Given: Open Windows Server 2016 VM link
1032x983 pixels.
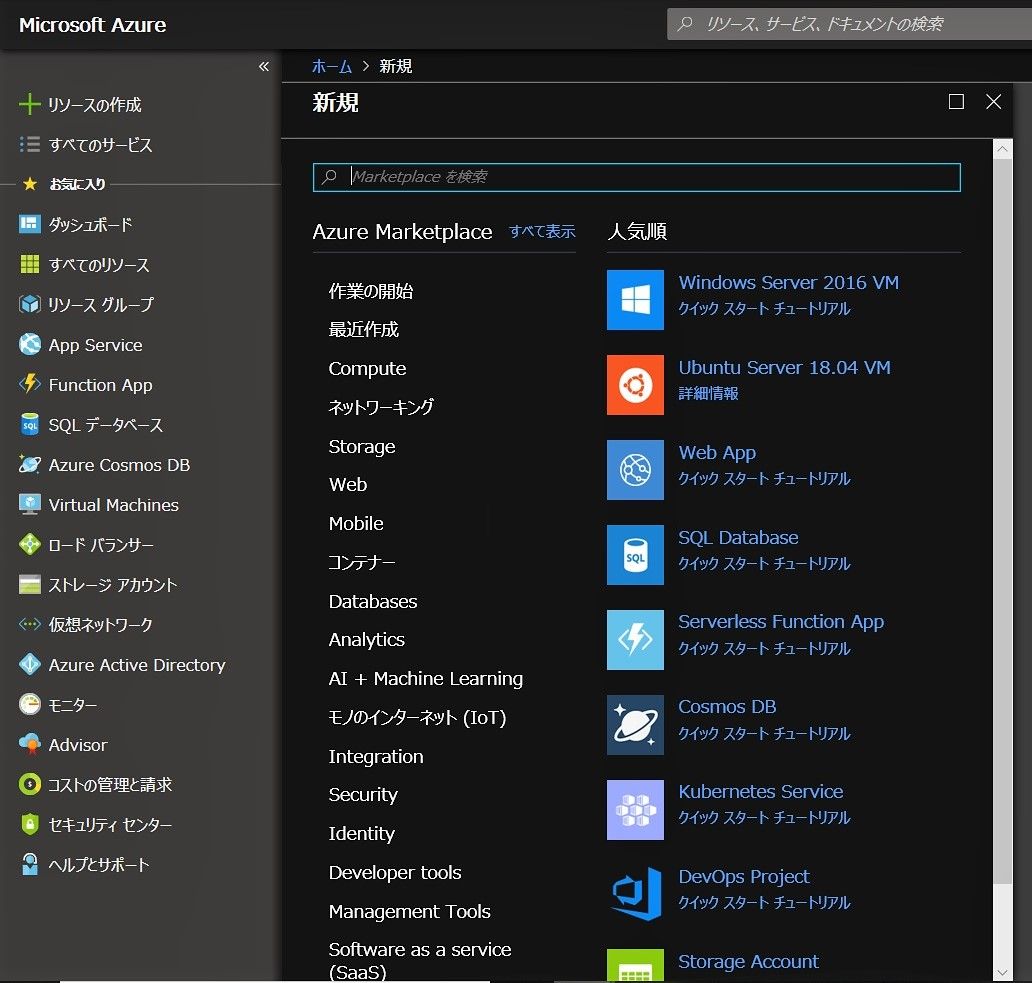Looking at the screenshot, I should click(788, 283).
